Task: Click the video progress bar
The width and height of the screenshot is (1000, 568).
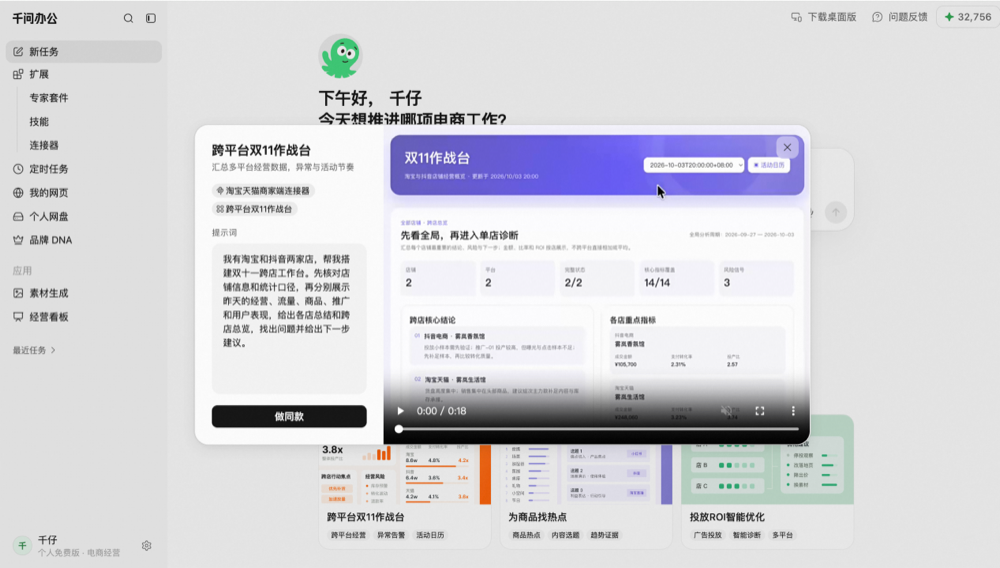Action: click(x=598, y=430)
